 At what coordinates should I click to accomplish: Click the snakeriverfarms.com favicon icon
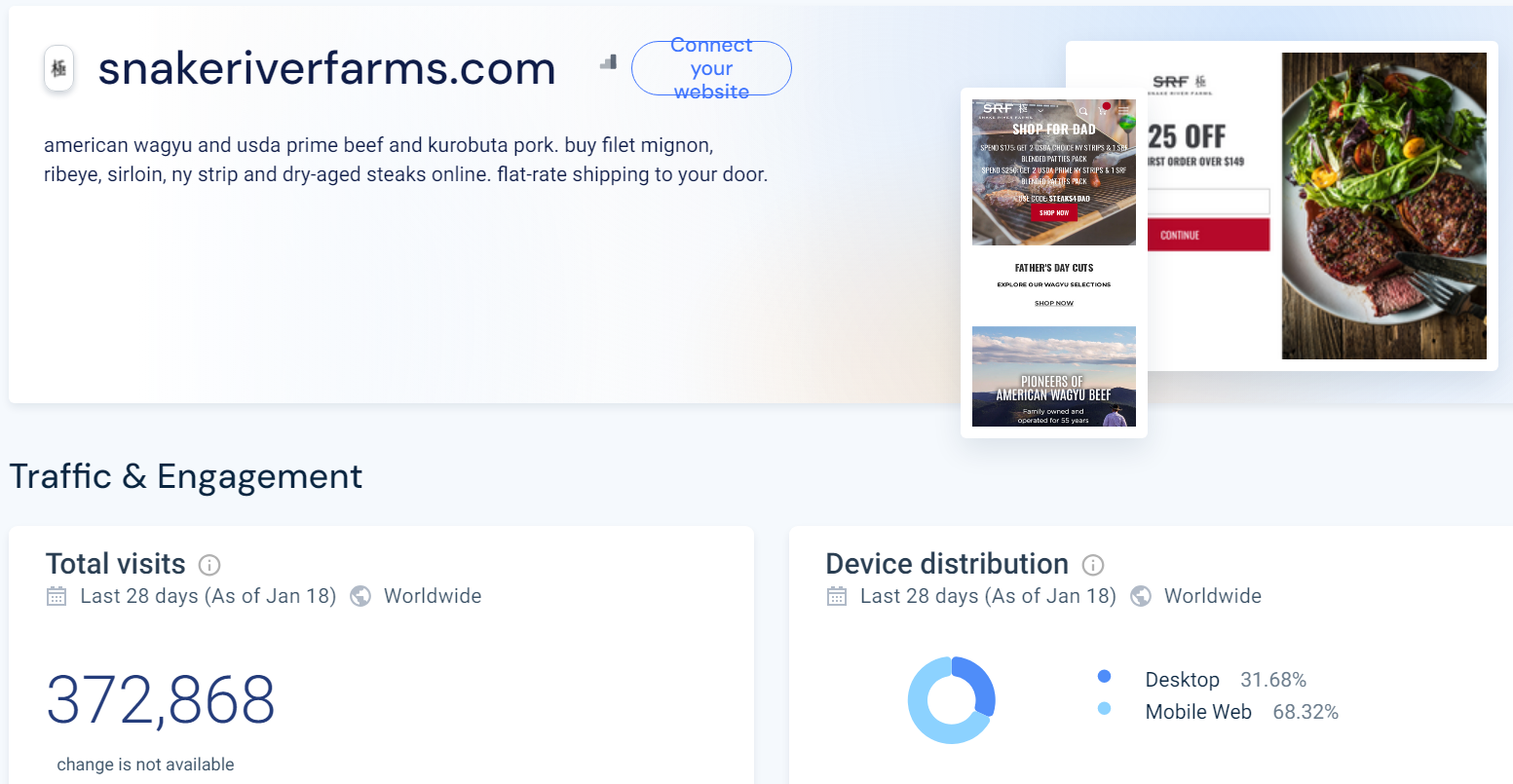click(58, 69)
